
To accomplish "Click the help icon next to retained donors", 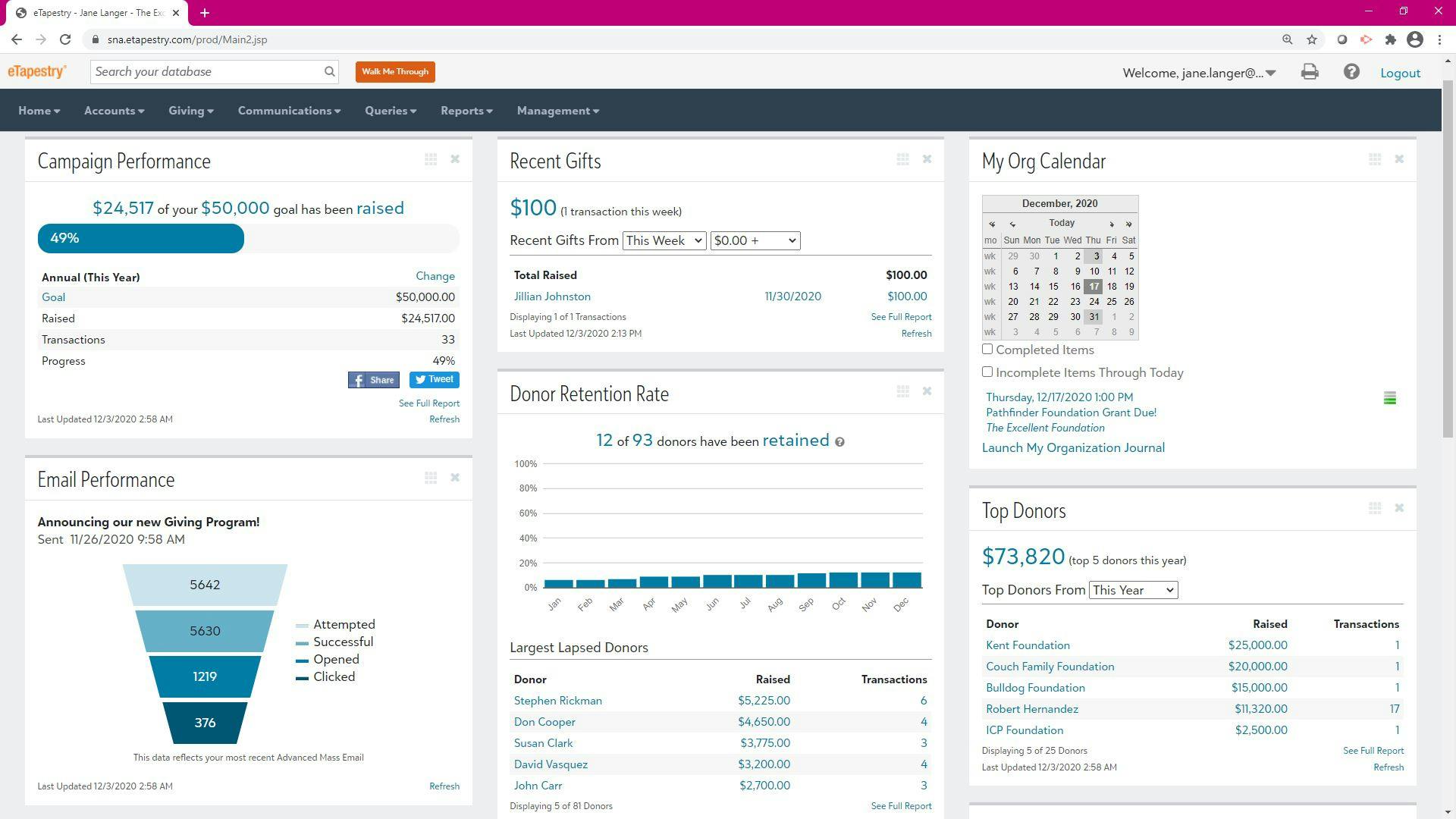I will click(x=840, y=441).
